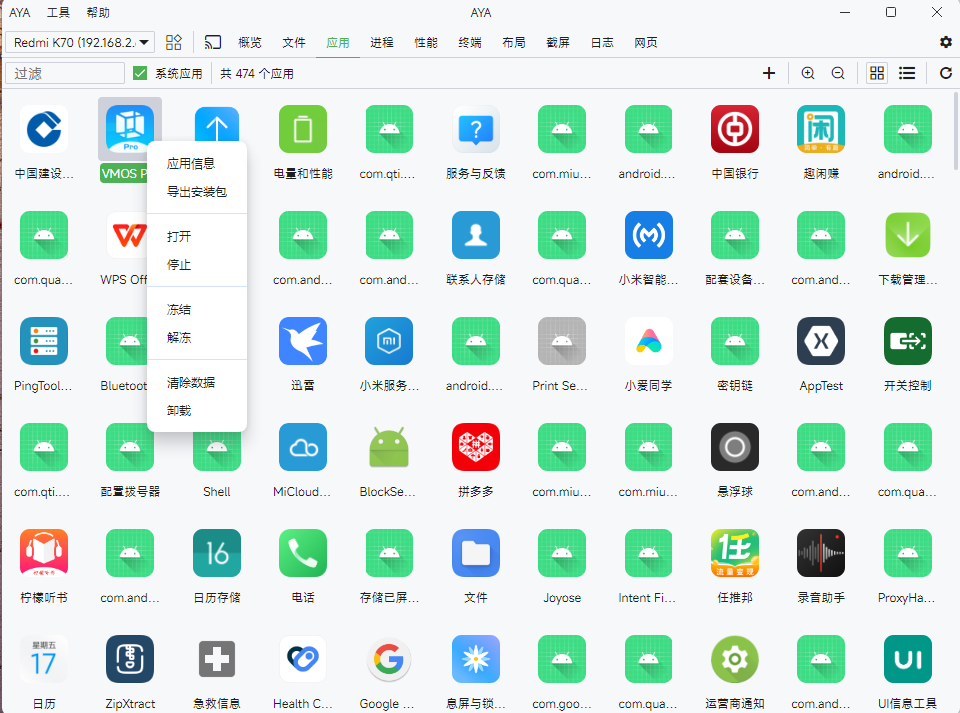Select the 悬浮球 app icon
The height and width of the screenshot is (713, 960).
pos(735,447)
